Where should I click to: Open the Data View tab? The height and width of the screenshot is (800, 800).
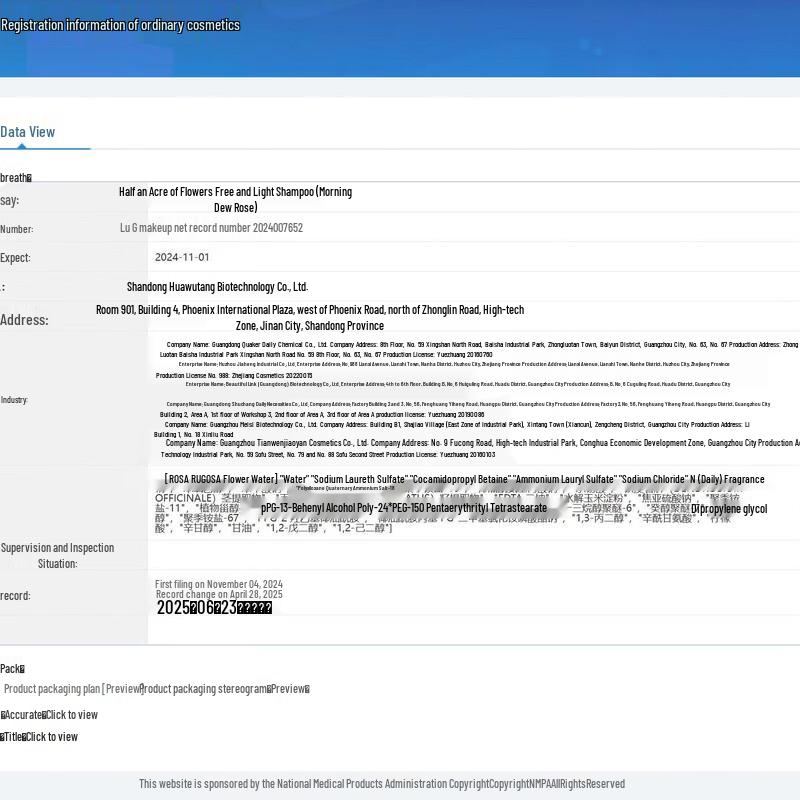coord(28,132)
